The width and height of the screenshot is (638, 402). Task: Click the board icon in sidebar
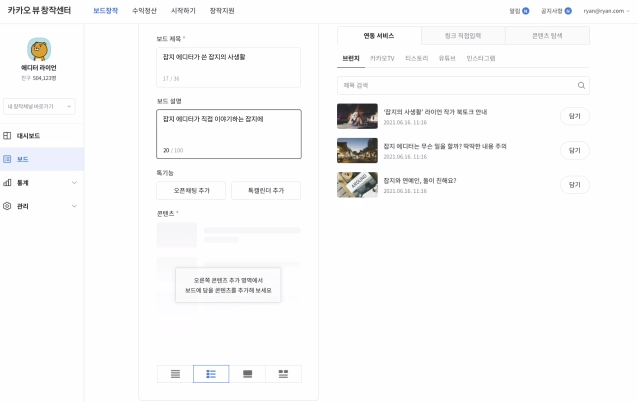click(x=7, y=159)
